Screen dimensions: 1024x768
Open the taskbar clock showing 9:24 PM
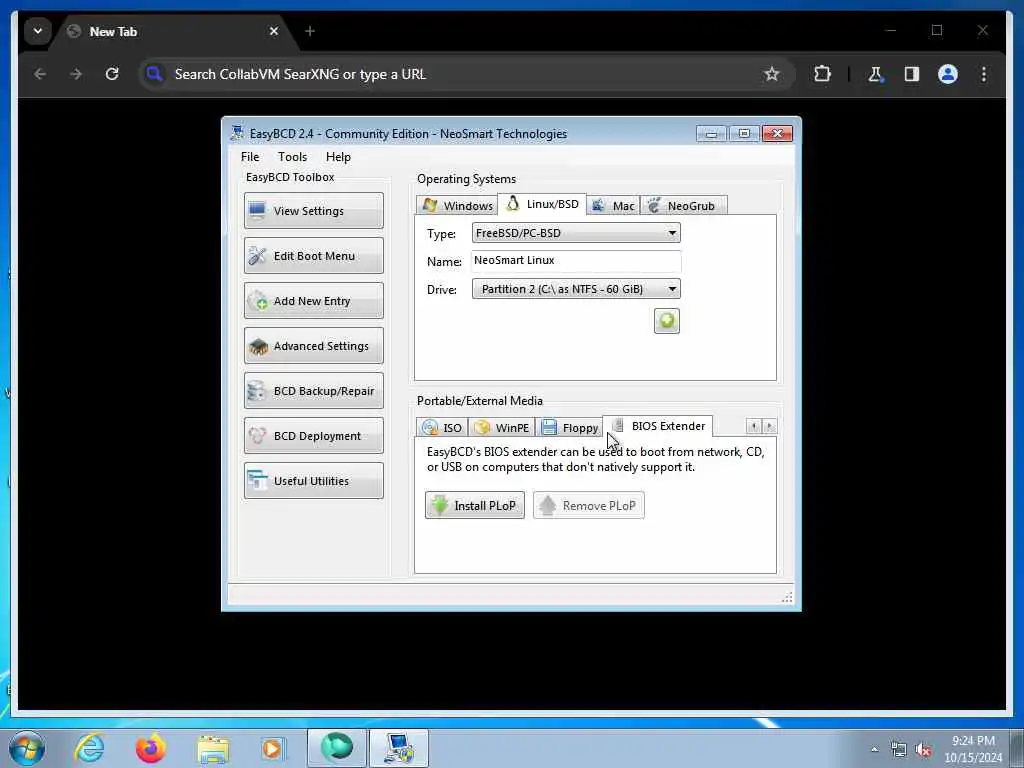click(x=973, y=749)
